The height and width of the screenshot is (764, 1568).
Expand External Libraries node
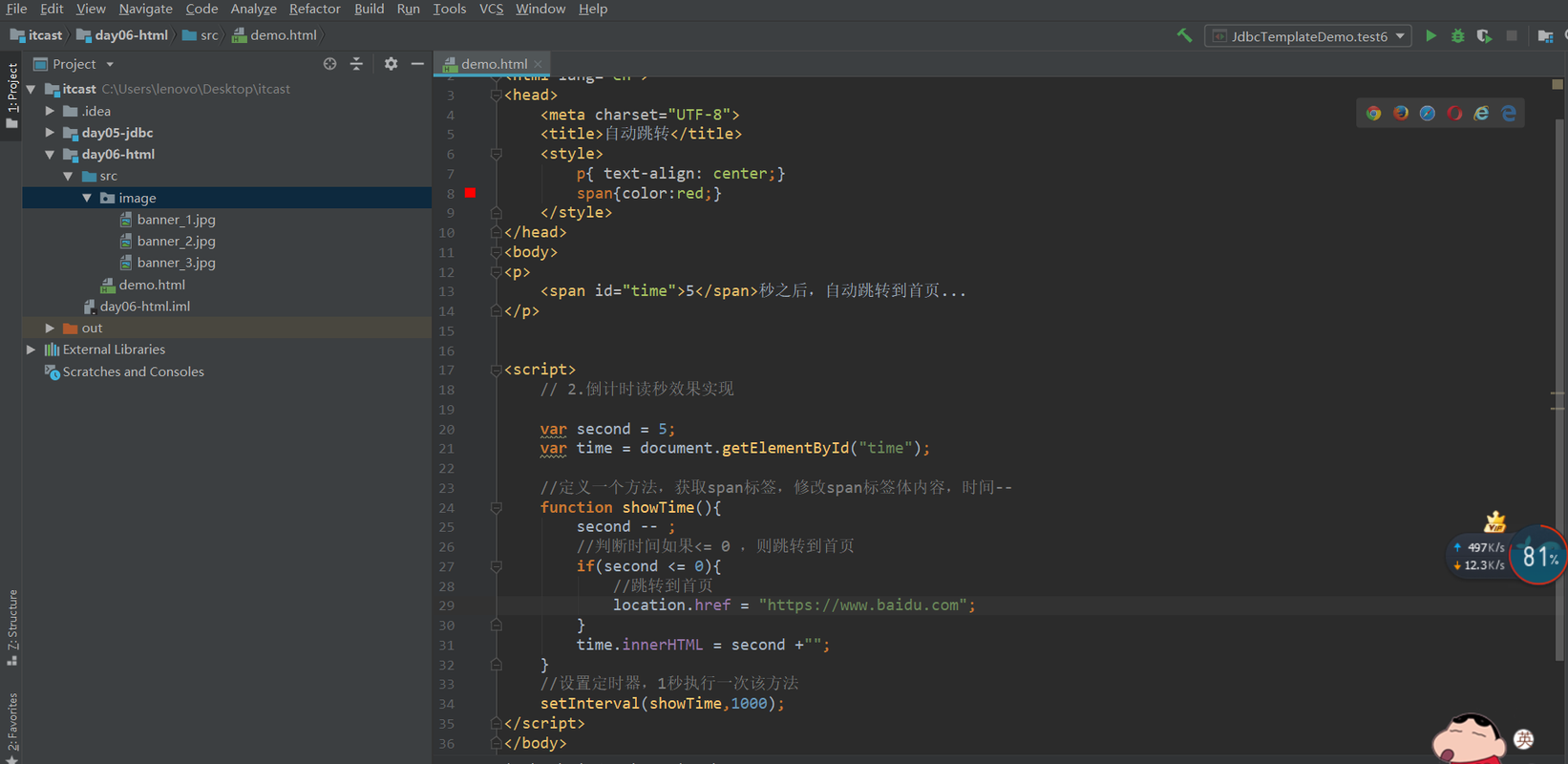pos(32,350)
